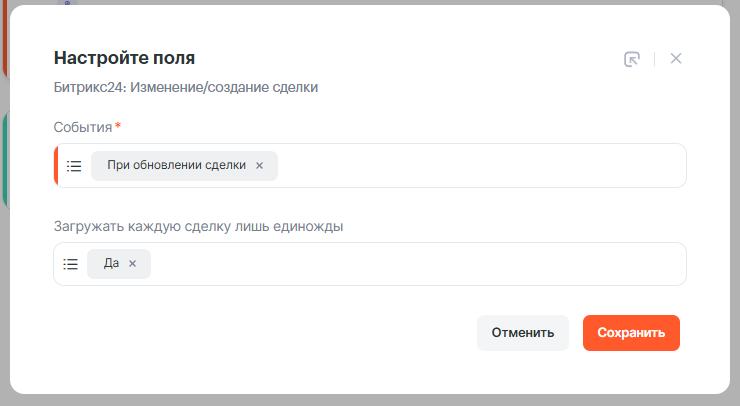This screenshot has width=740, height=406.
Task: Click the События field label
Action: 83,127
